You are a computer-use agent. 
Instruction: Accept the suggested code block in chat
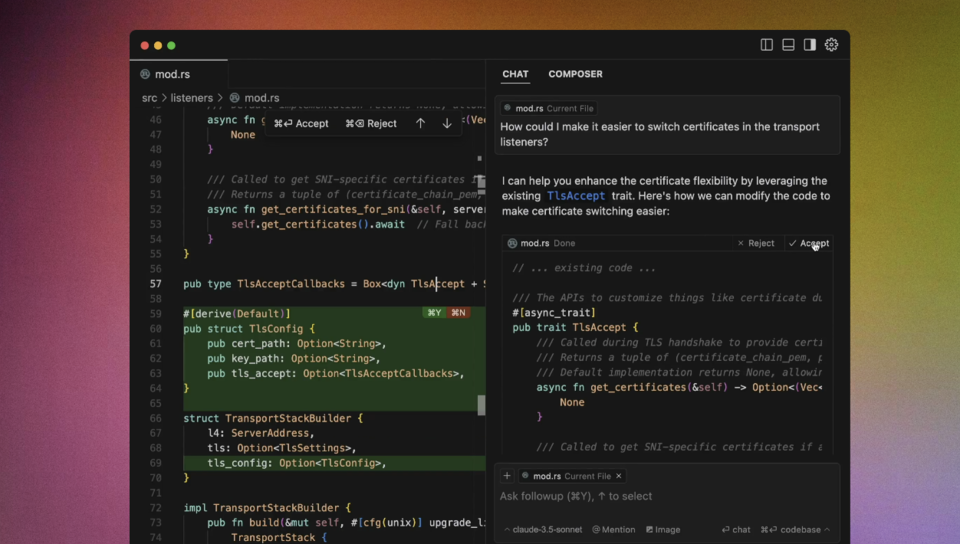(x=808, y=243)
